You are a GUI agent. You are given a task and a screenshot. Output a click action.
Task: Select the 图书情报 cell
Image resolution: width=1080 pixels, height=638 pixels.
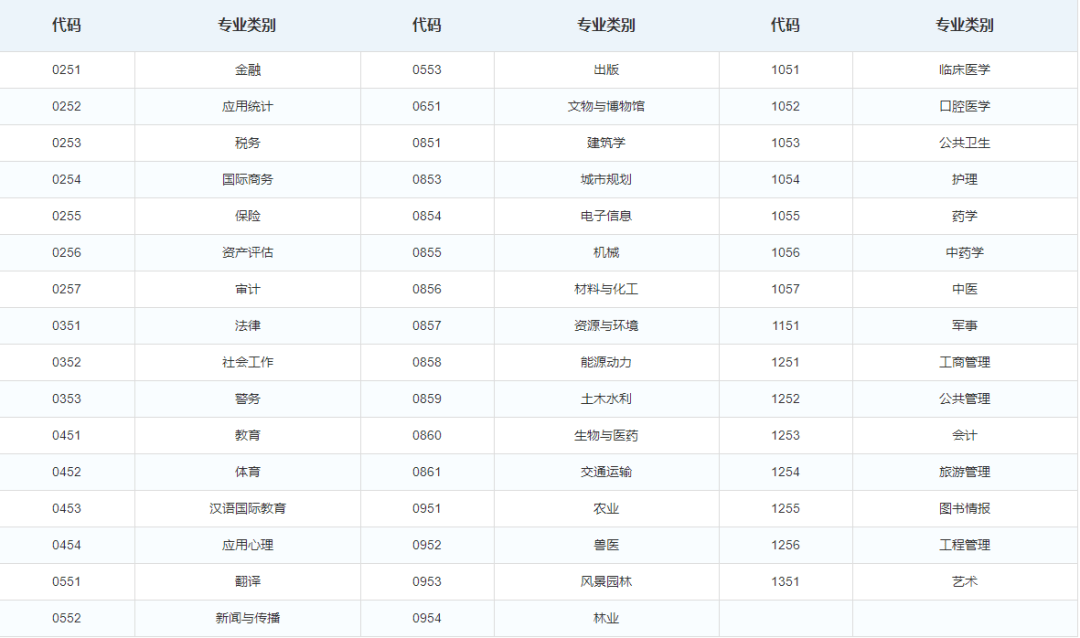[x=964, y=508]
